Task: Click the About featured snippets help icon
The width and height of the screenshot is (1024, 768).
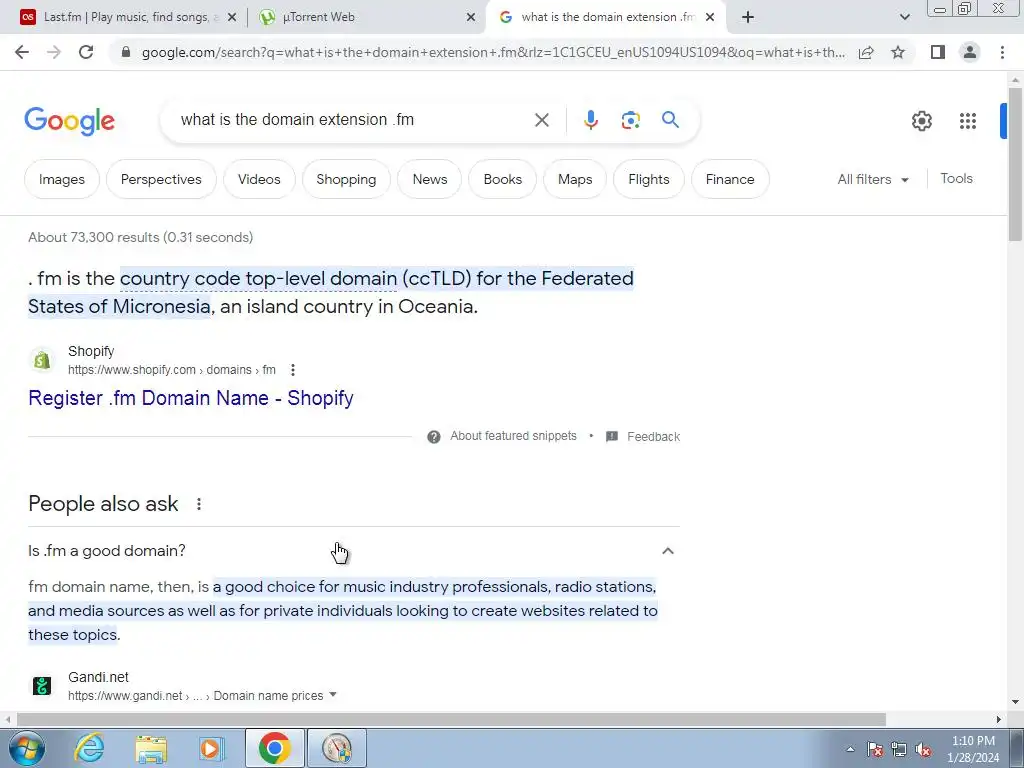Action: point(434,437)
